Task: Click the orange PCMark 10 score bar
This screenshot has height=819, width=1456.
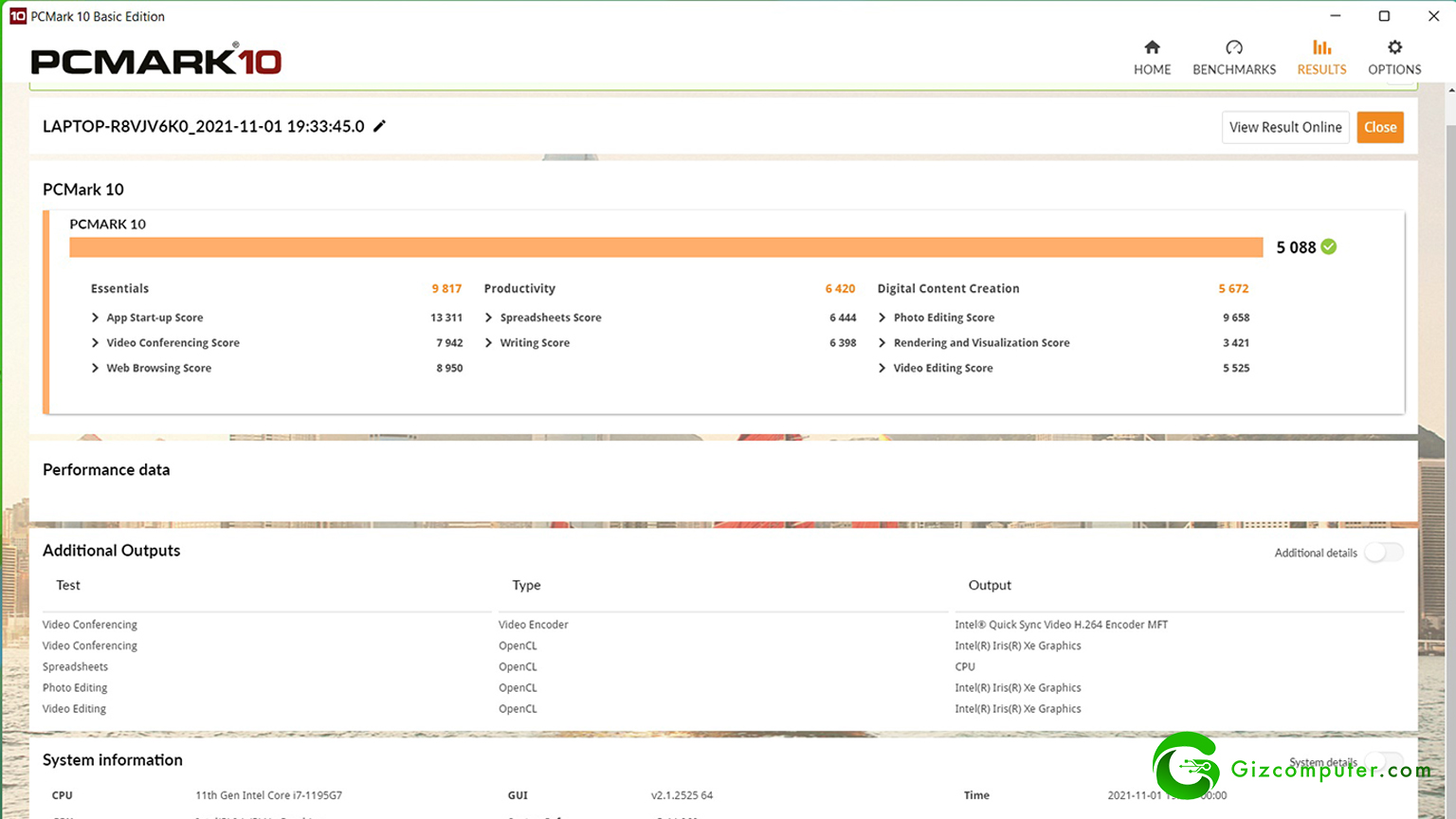Action: tap(665, 247)
